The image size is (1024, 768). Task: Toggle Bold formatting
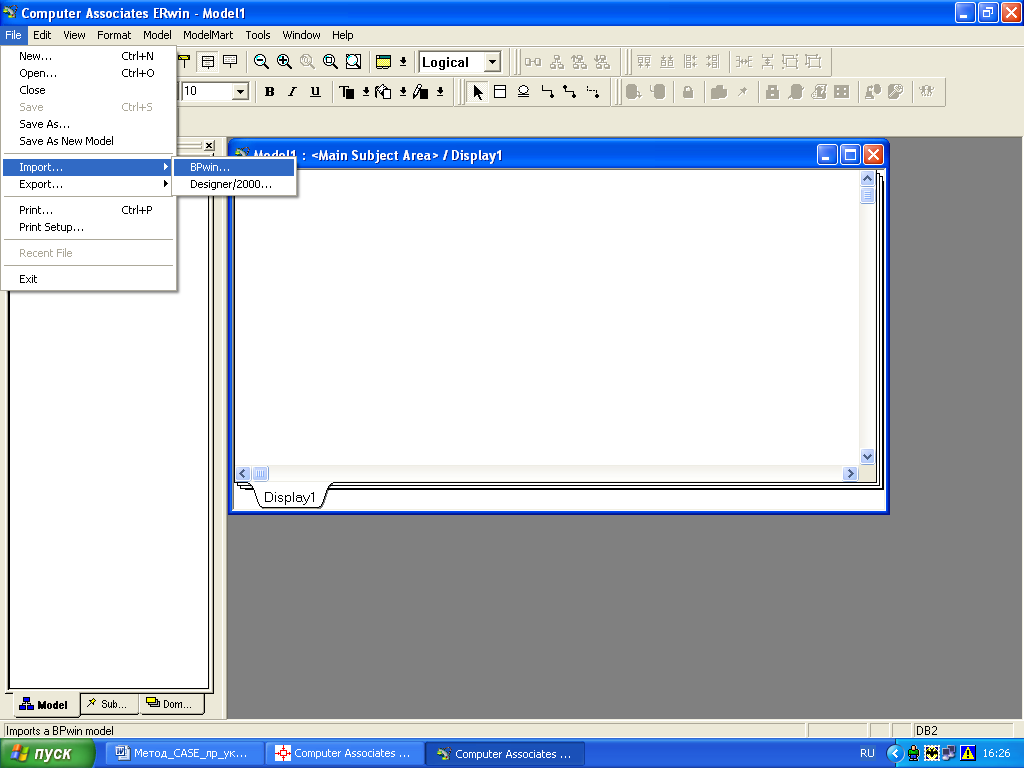click(269, 92)
